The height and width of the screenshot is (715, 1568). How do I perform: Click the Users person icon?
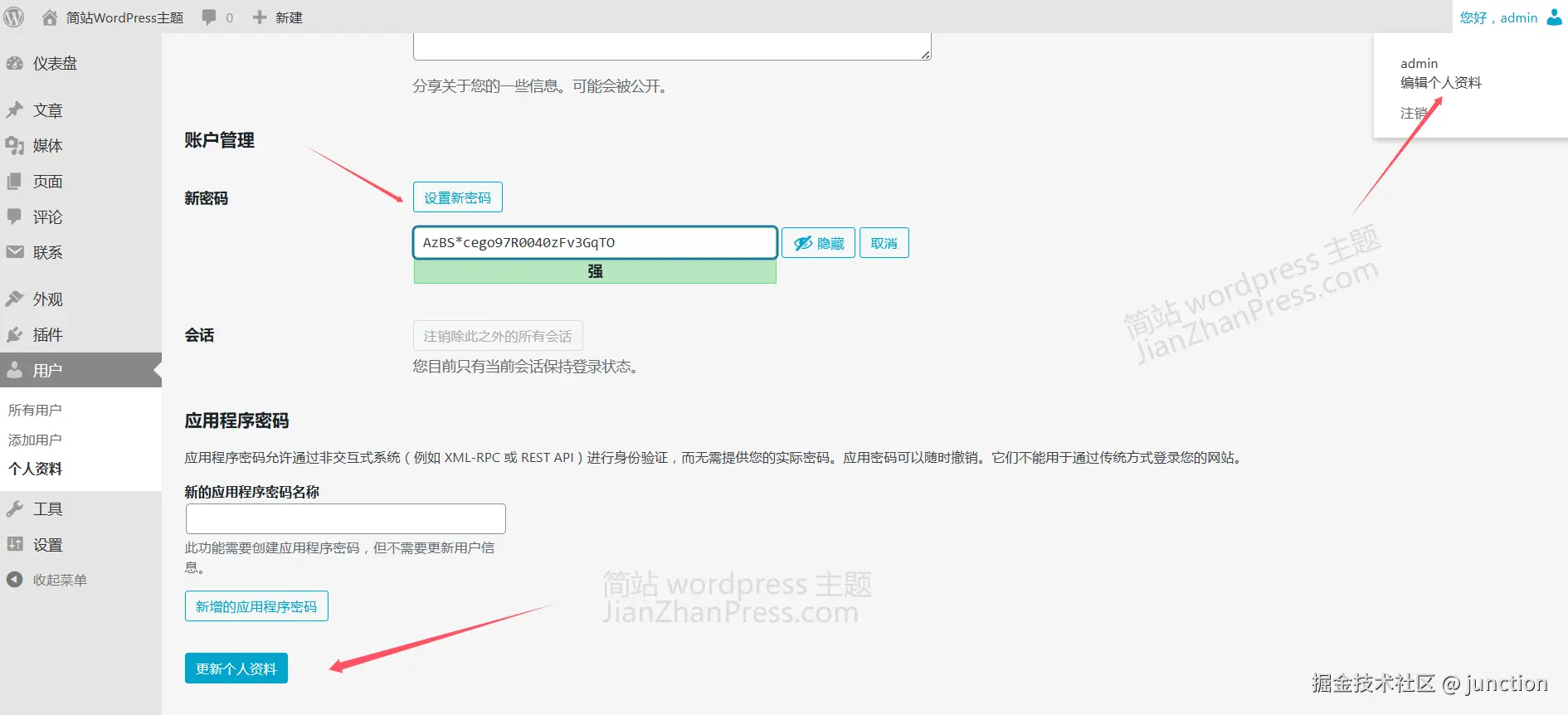[x=15, y=370]
